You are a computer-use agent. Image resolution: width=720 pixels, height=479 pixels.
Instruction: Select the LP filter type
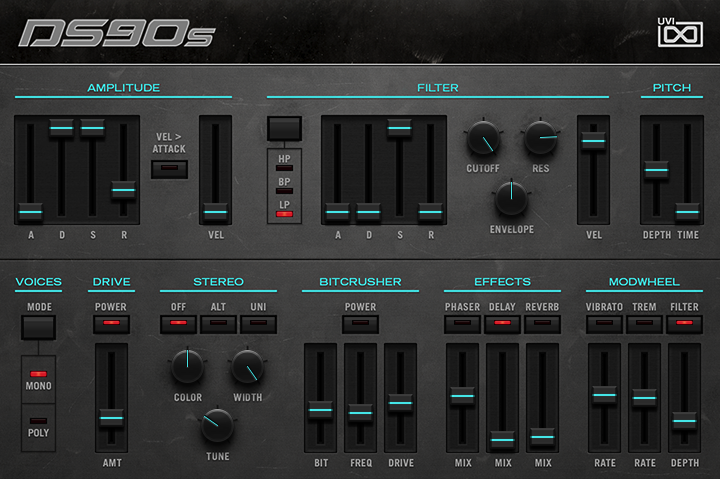point(284,214)
